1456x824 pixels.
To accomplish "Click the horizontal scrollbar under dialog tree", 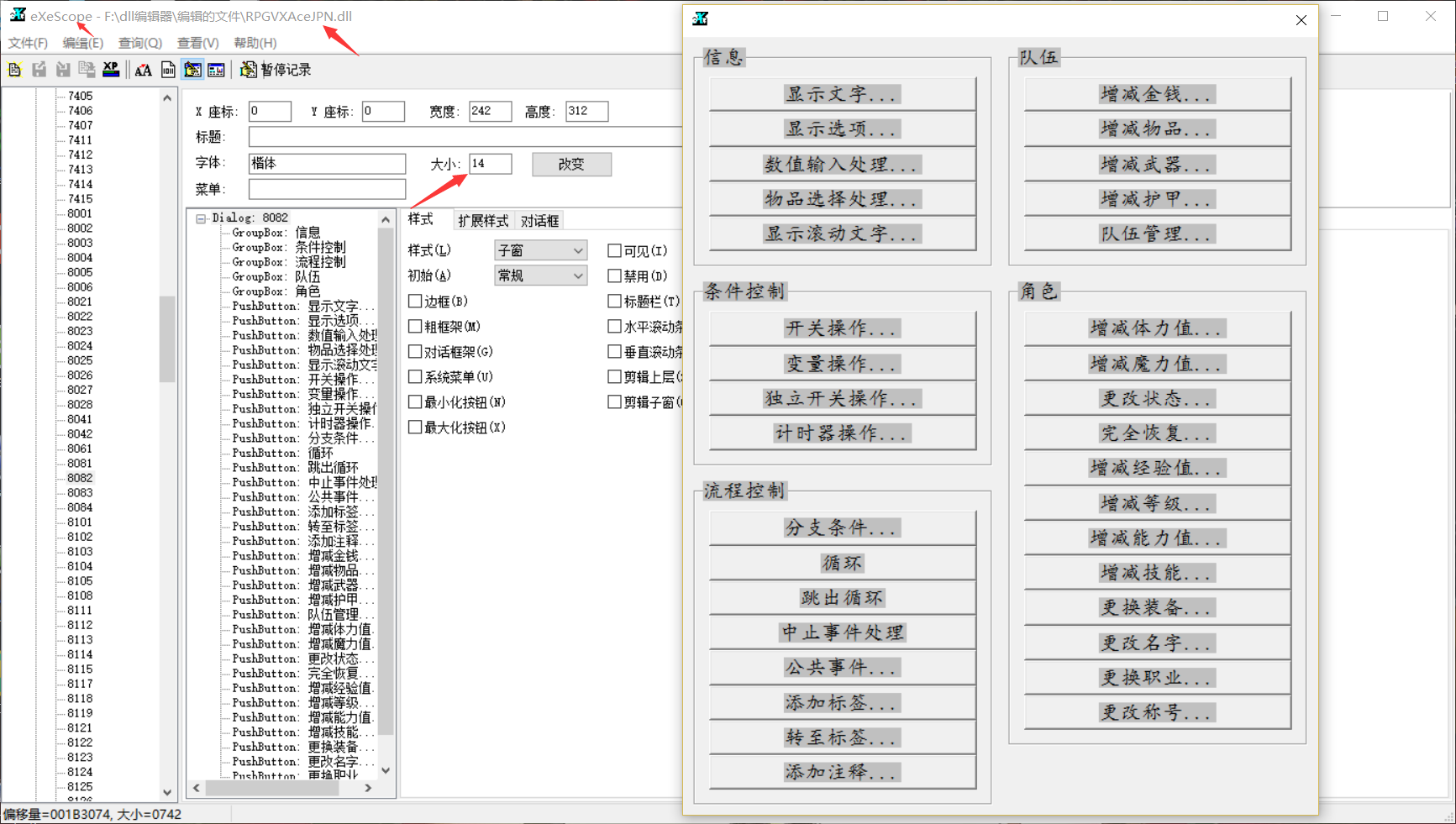I will tap(282, 788).
